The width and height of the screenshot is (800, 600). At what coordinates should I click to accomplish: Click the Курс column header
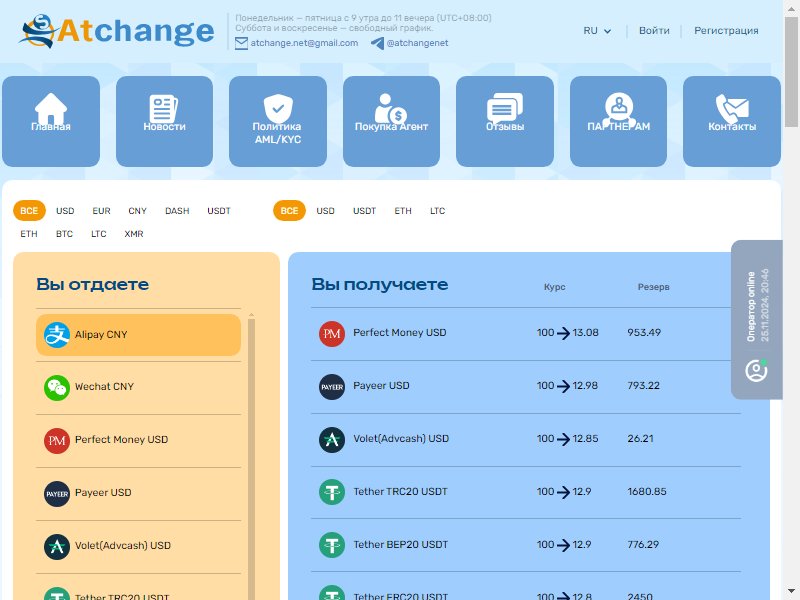click(x=555, y=287)
